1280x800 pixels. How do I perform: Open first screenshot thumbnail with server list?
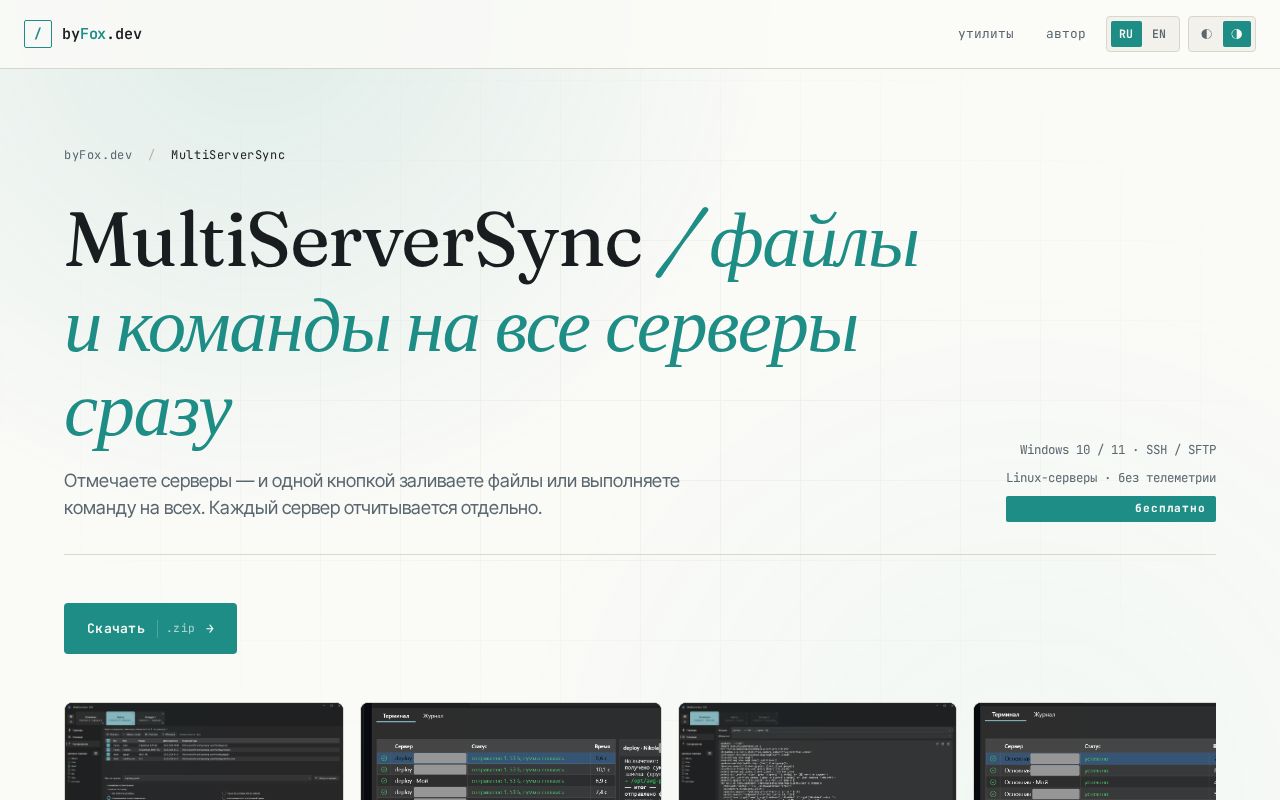[204, 751]
